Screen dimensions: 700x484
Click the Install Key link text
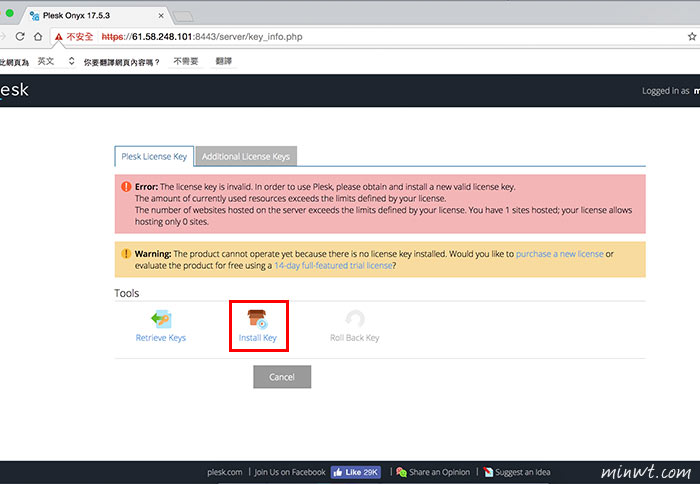click(258, 338)
